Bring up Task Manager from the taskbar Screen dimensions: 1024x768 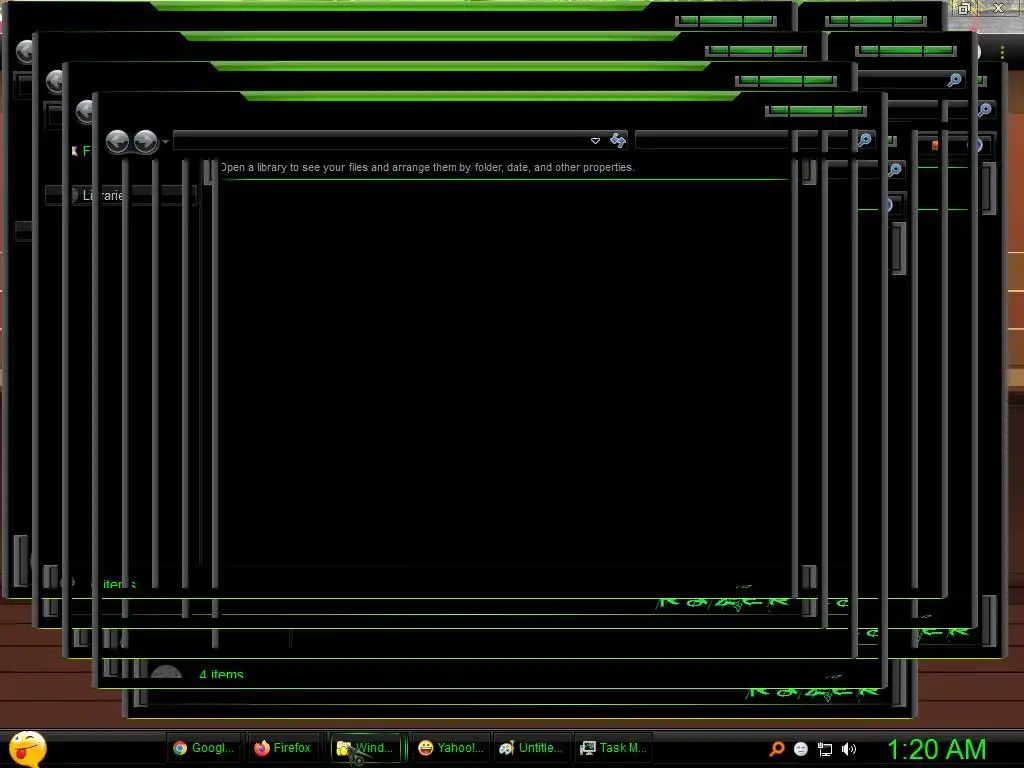pyautogui.click(x=613, y=748)
